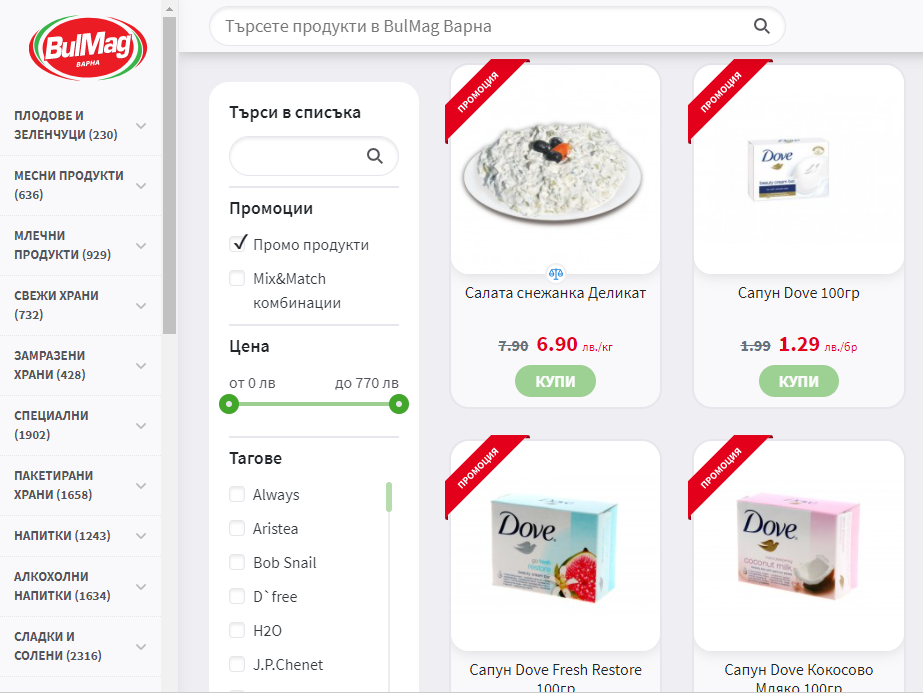Buy Салата снежанка with the КУПИ button
This screenshot has width=923, height=695.
pos(555,381)
